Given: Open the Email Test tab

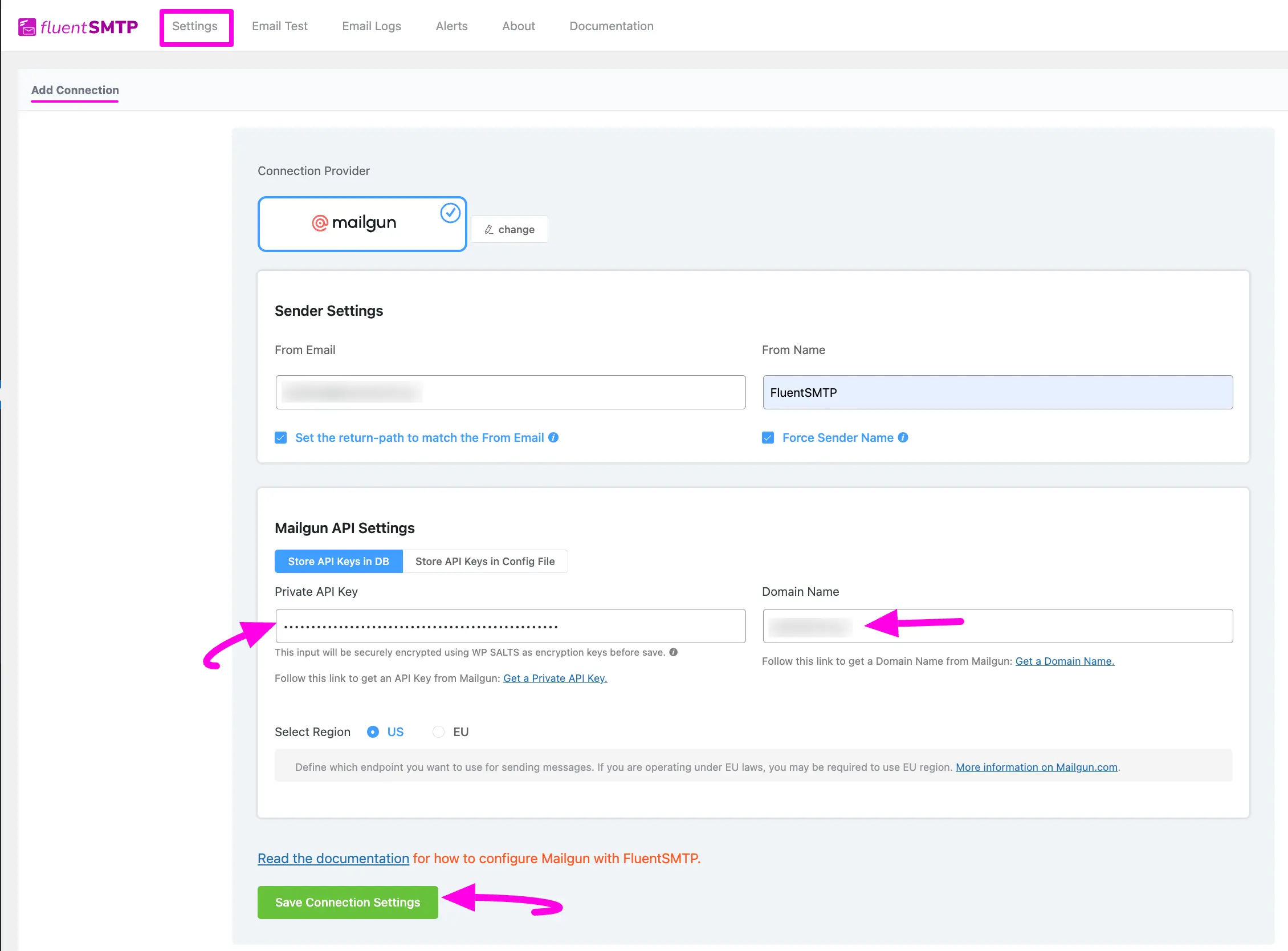Looking at the screenshot, I should tap(280, 26).
